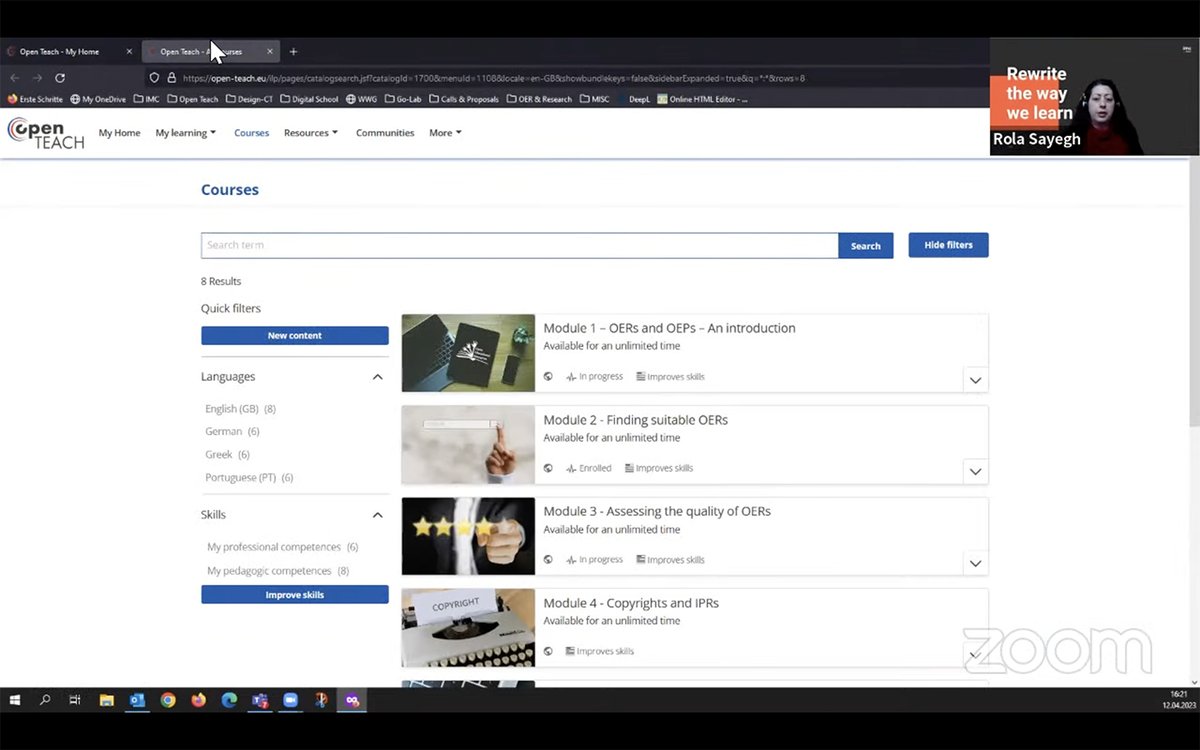Image resolution: width=1200 pixels, height=750 pixels.
Task: Expand Module 2 details chevron
Action: [975, 471]
